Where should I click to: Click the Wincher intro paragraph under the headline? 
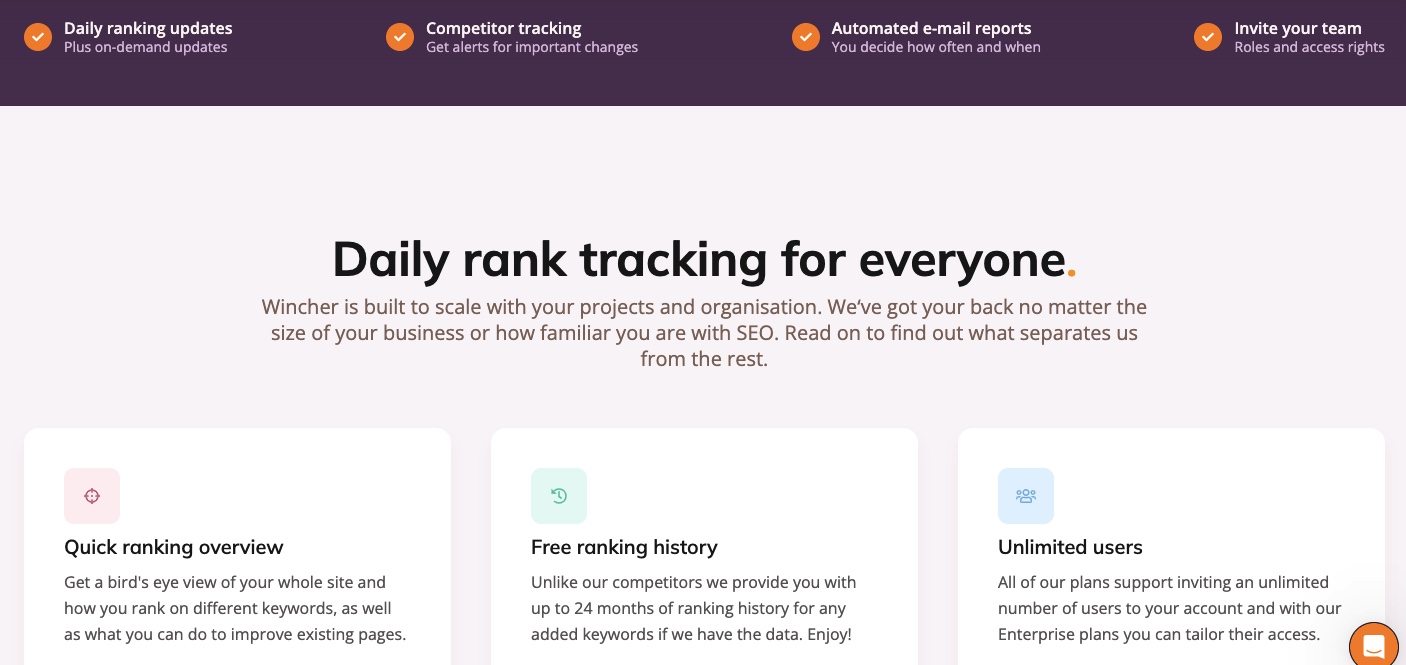pos(704,333)
